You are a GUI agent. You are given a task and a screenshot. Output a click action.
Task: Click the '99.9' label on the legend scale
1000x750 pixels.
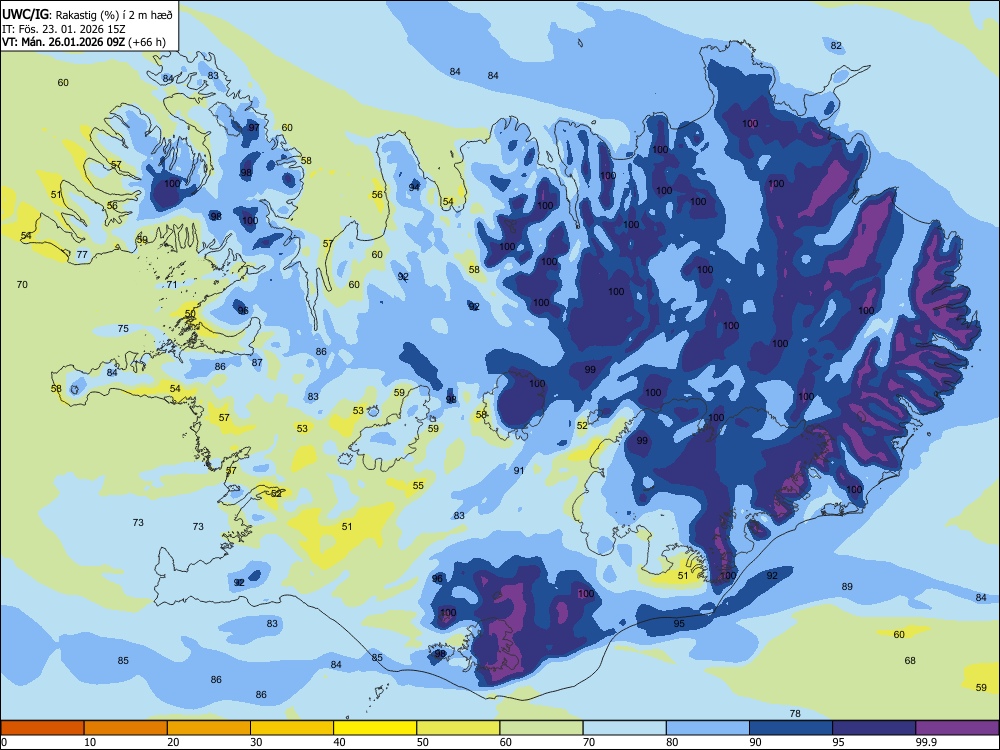tap(925, 742)
